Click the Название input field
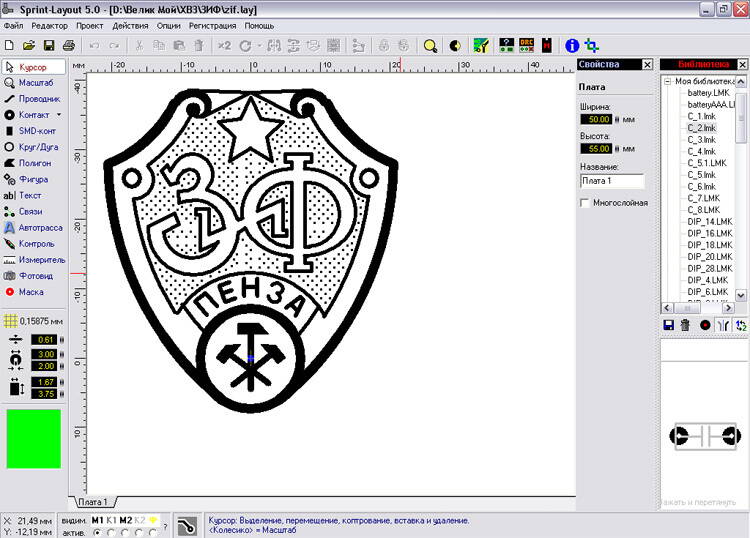 pyautogui.click(x=612, y=182)
